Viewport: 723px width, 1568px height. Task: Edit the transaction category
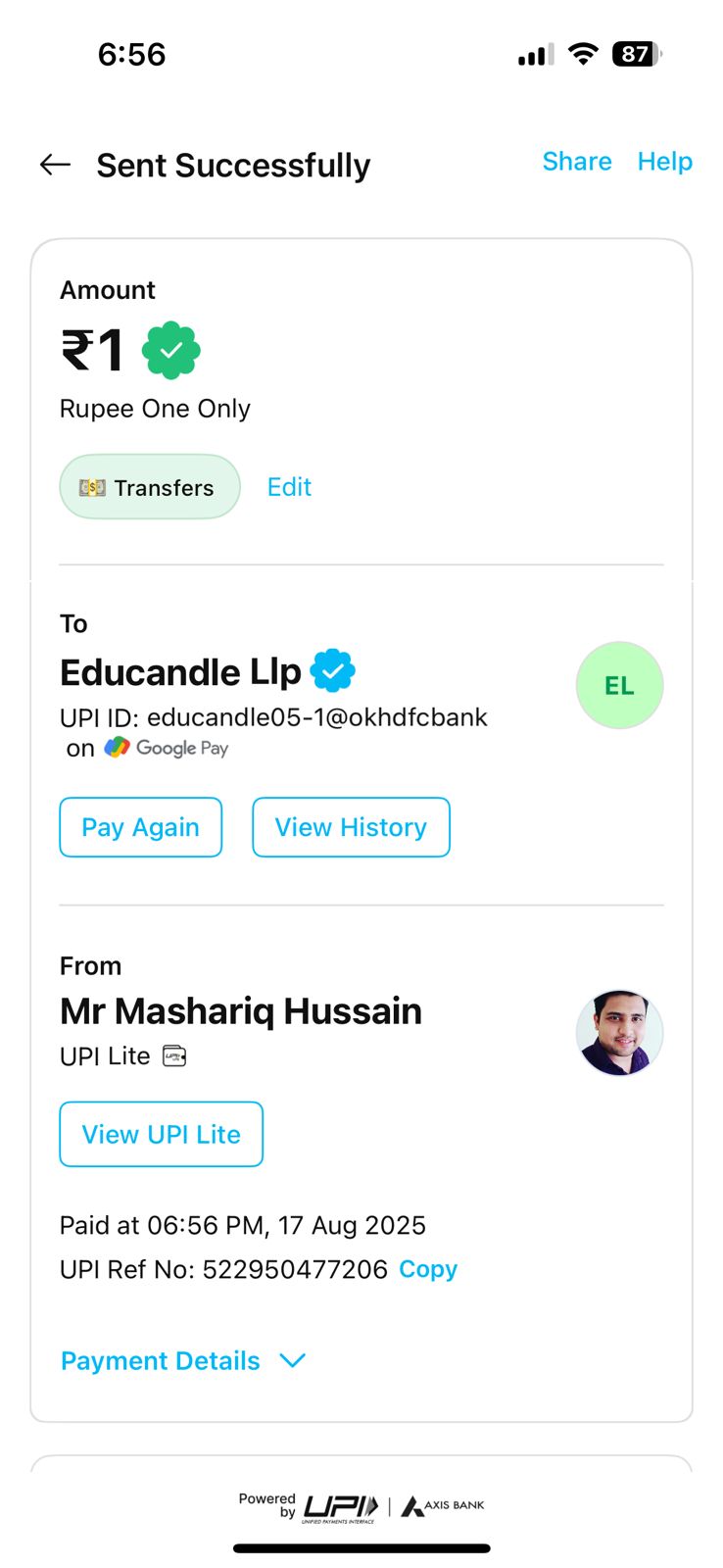coord(289,487)
